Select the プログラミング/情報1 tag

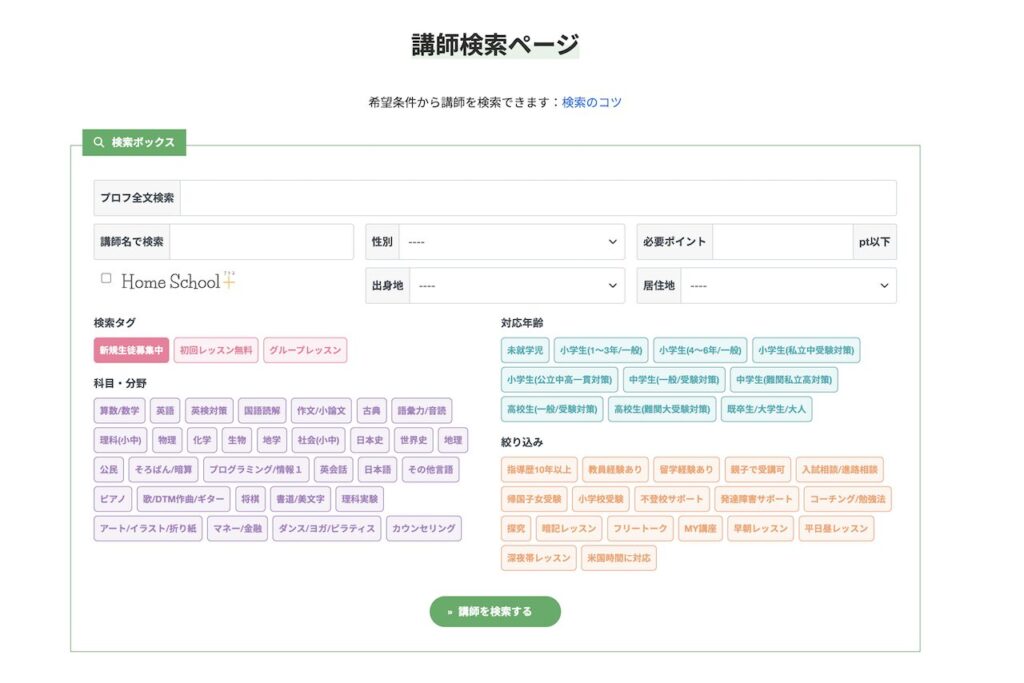[x=256, y=469]
